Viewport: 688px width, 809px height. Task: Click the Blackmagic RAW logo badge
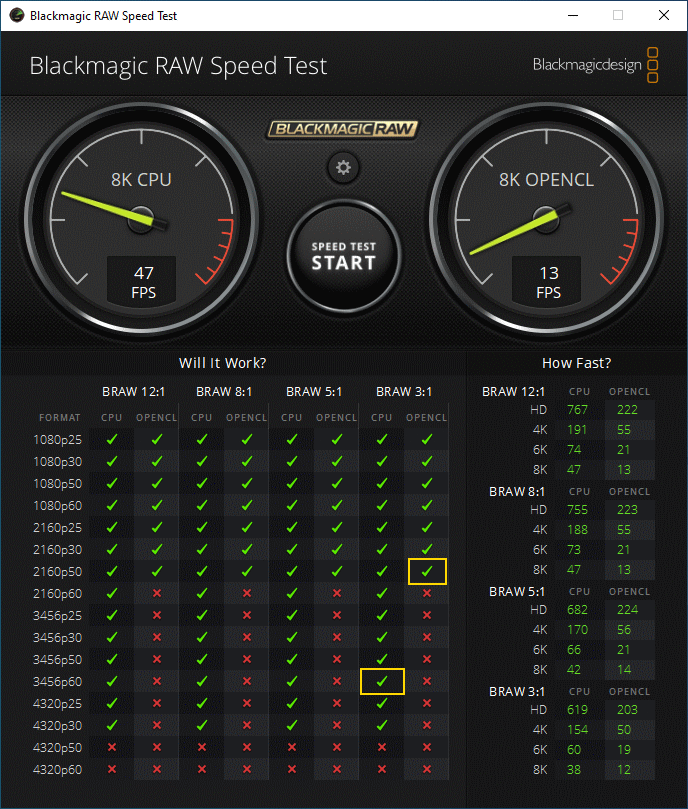tap(343, 128)
